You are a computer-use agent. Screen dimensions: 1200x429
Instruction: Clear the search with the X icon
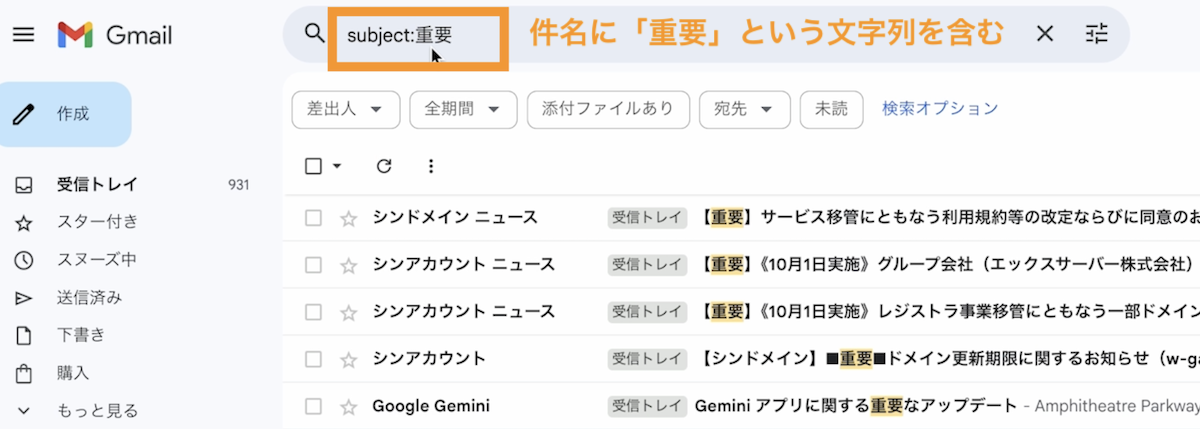click(x=1045, y=34)
